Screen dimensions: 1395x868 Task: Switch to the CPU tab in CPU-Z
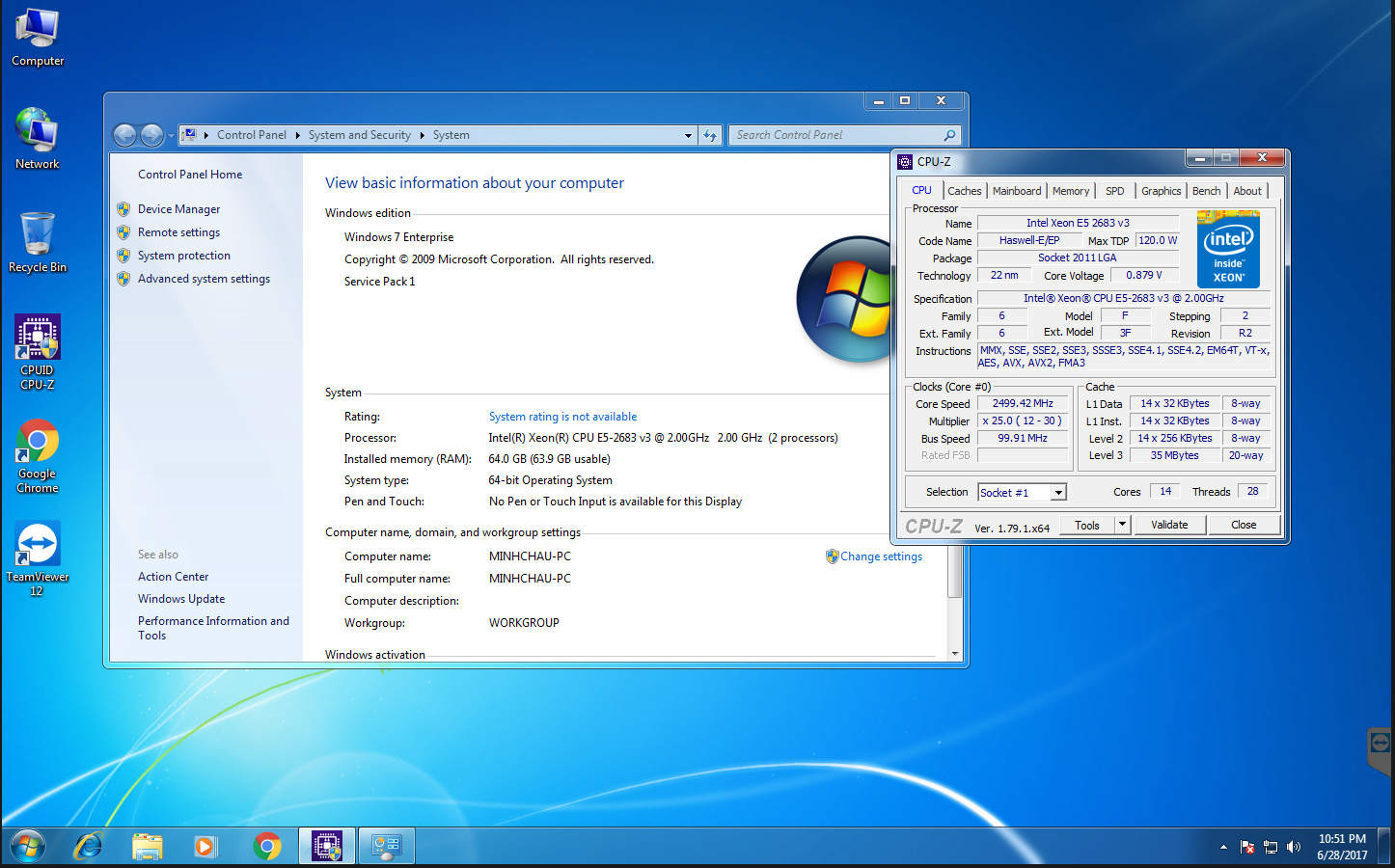pos(921,190)
